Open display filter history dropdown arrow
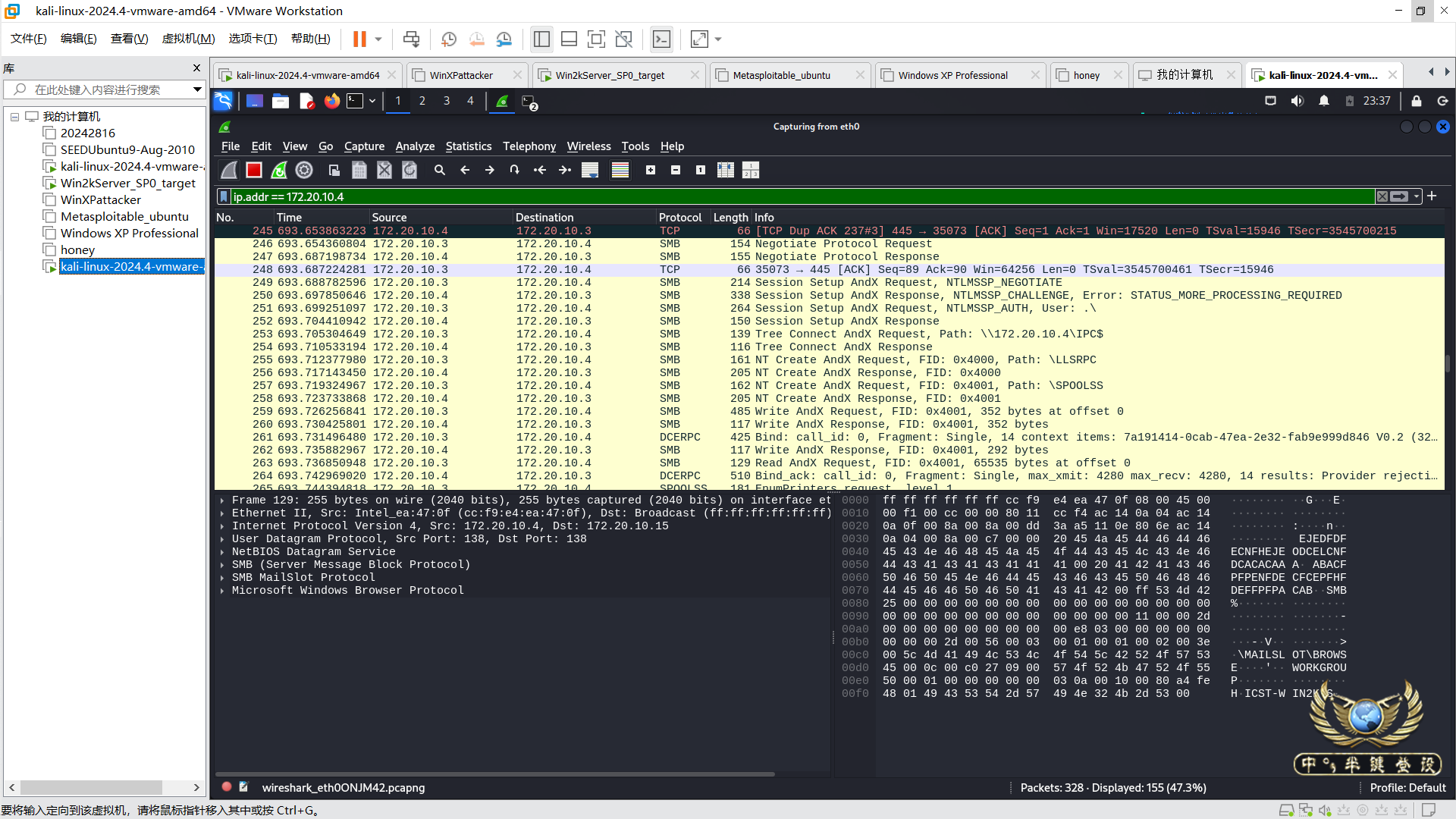The image size is (1456, 819). coord(1417,197)
